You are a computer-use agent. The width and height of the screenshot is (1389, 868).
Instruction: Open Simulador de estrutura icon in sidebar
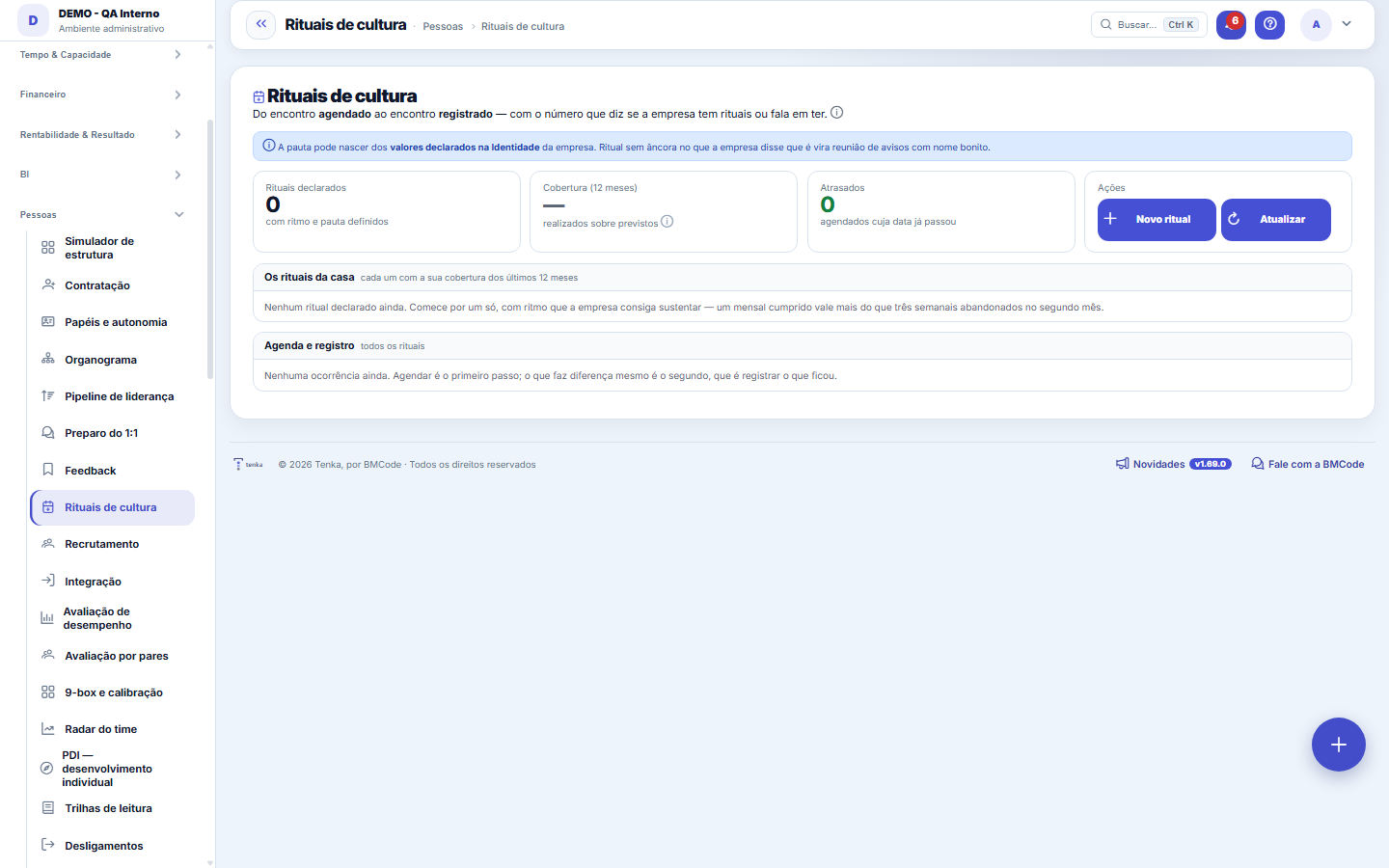coord(48,248)
